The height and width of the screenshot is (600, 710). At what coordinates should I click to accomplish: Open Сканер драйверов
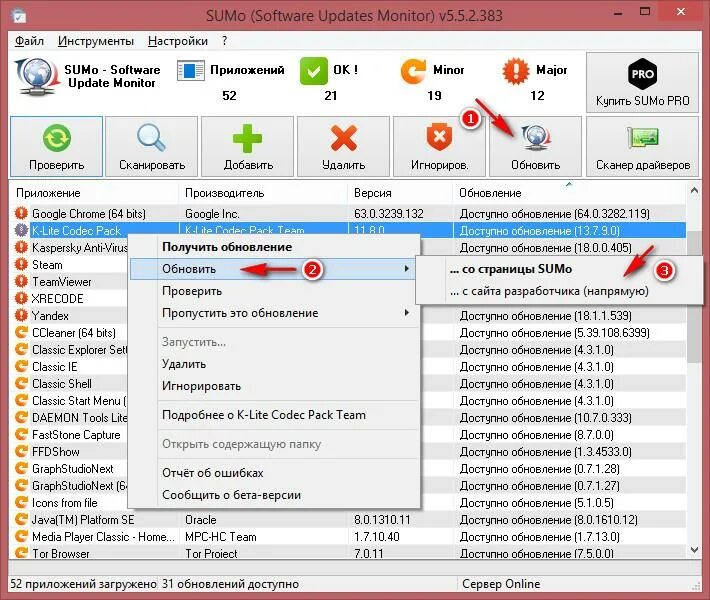[643, 146]
